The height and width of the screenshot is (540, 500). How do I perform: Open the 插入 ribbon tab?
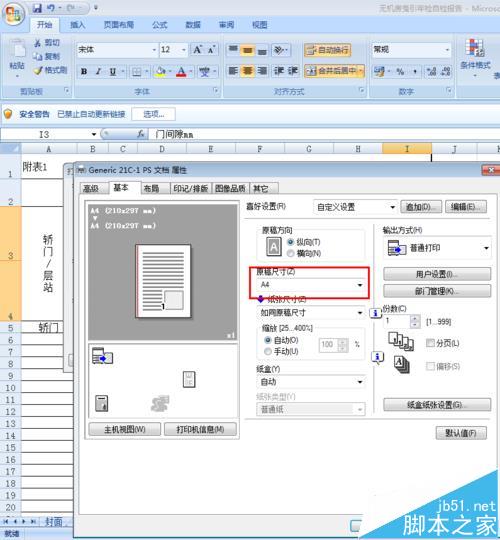[x=77, y=25]
